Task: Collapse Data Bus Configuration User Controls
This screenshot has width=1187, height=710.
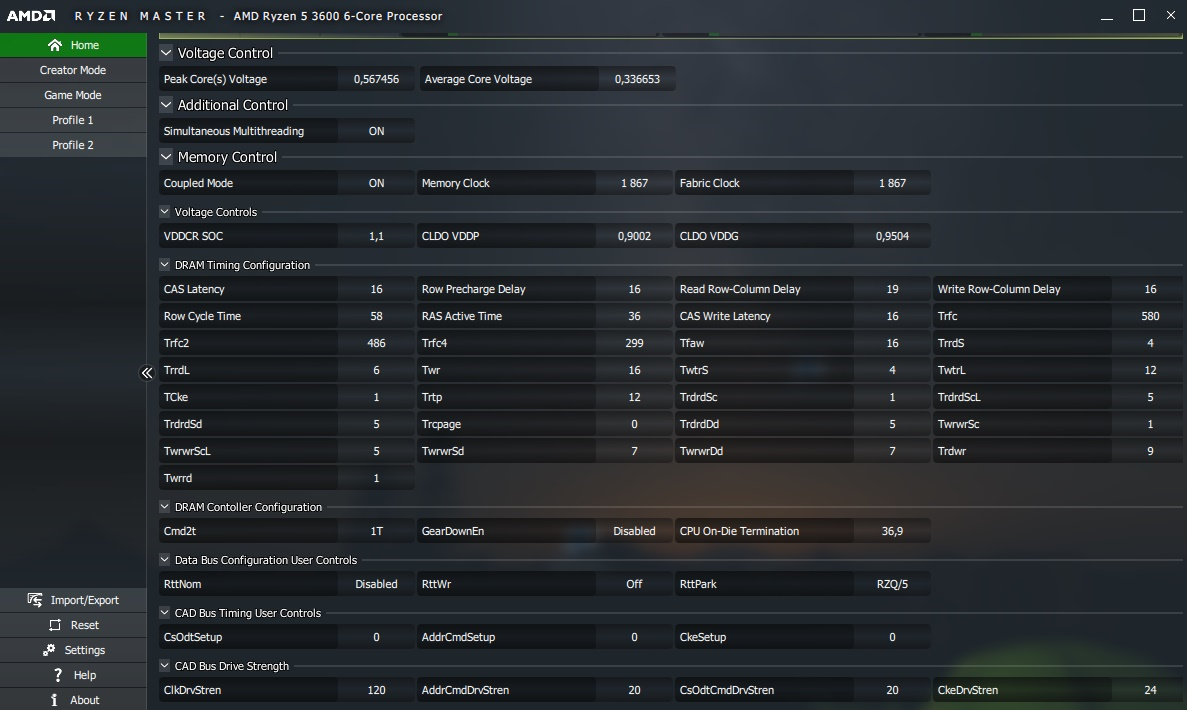Action: 164,560
